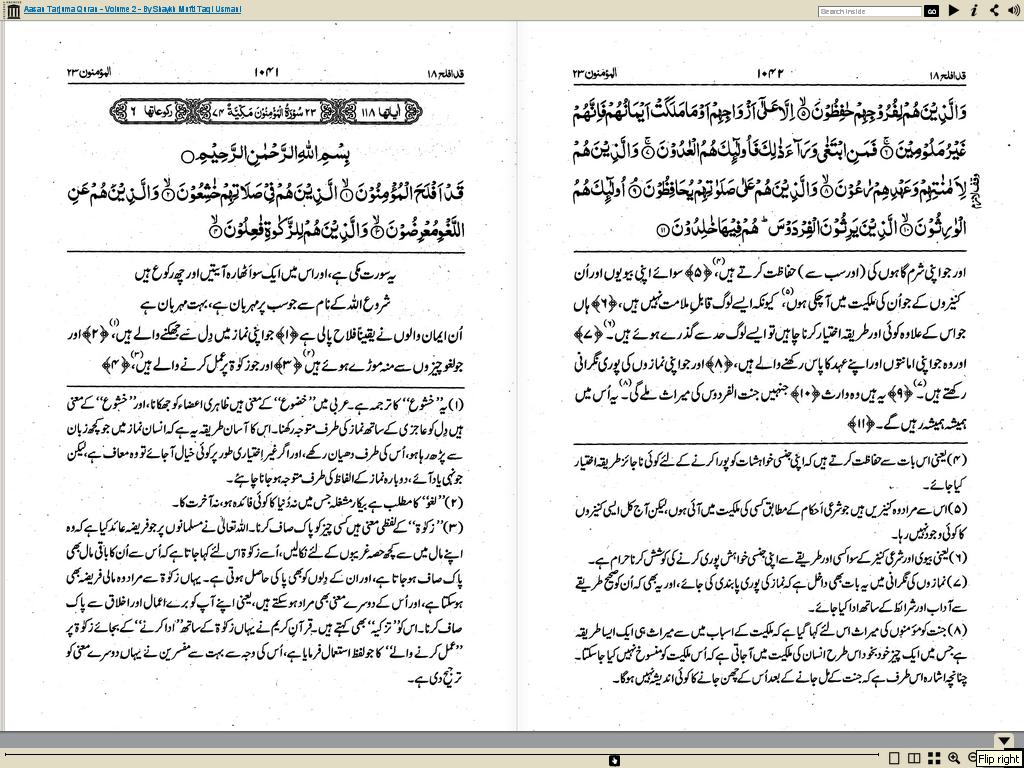Focus the Search inside field
Image resolution: width=1024 pixels, height=768 pixels.
tap(869, 11)
